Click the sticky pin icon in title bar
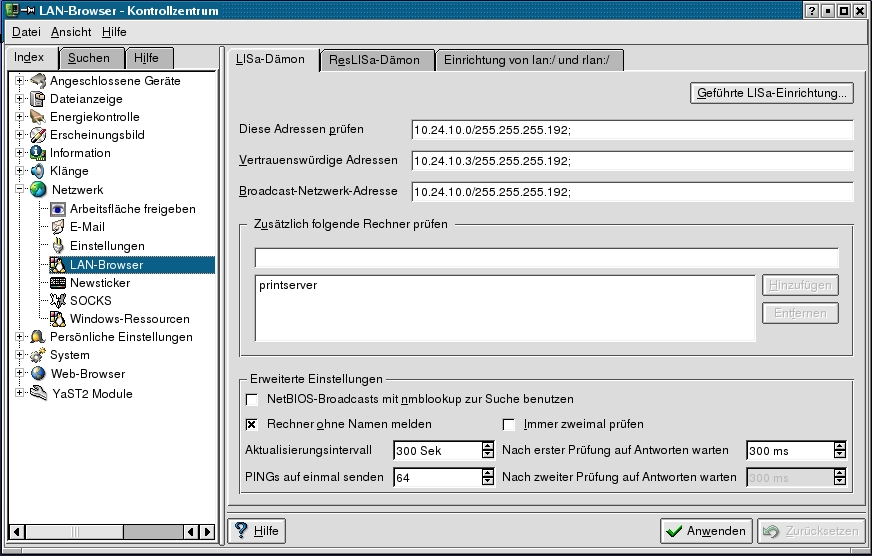 pos(29,11)
